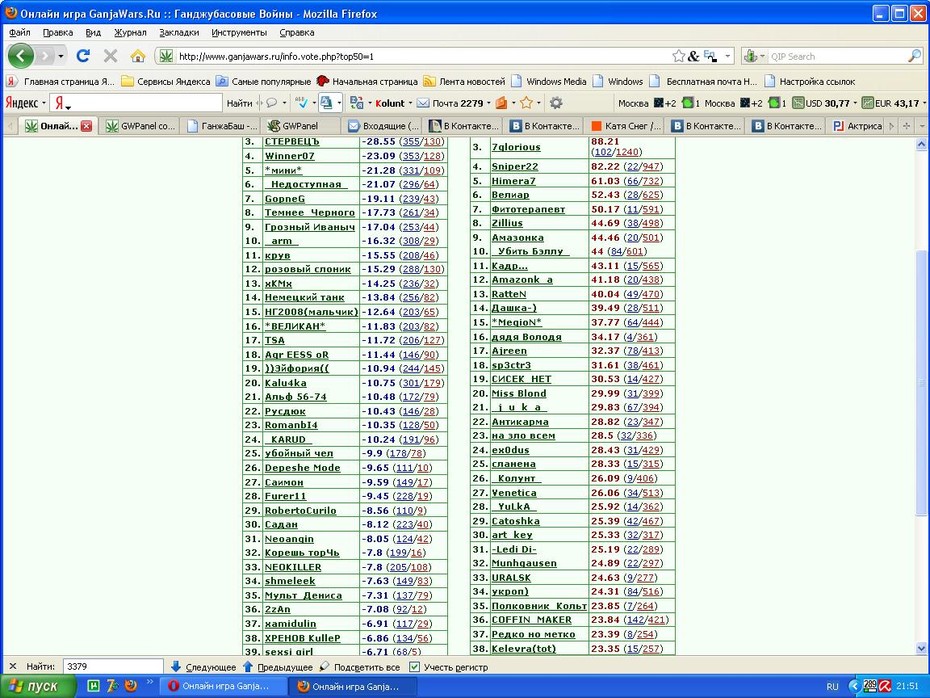Click the find bar Найти text field

[x=113, y=667]
